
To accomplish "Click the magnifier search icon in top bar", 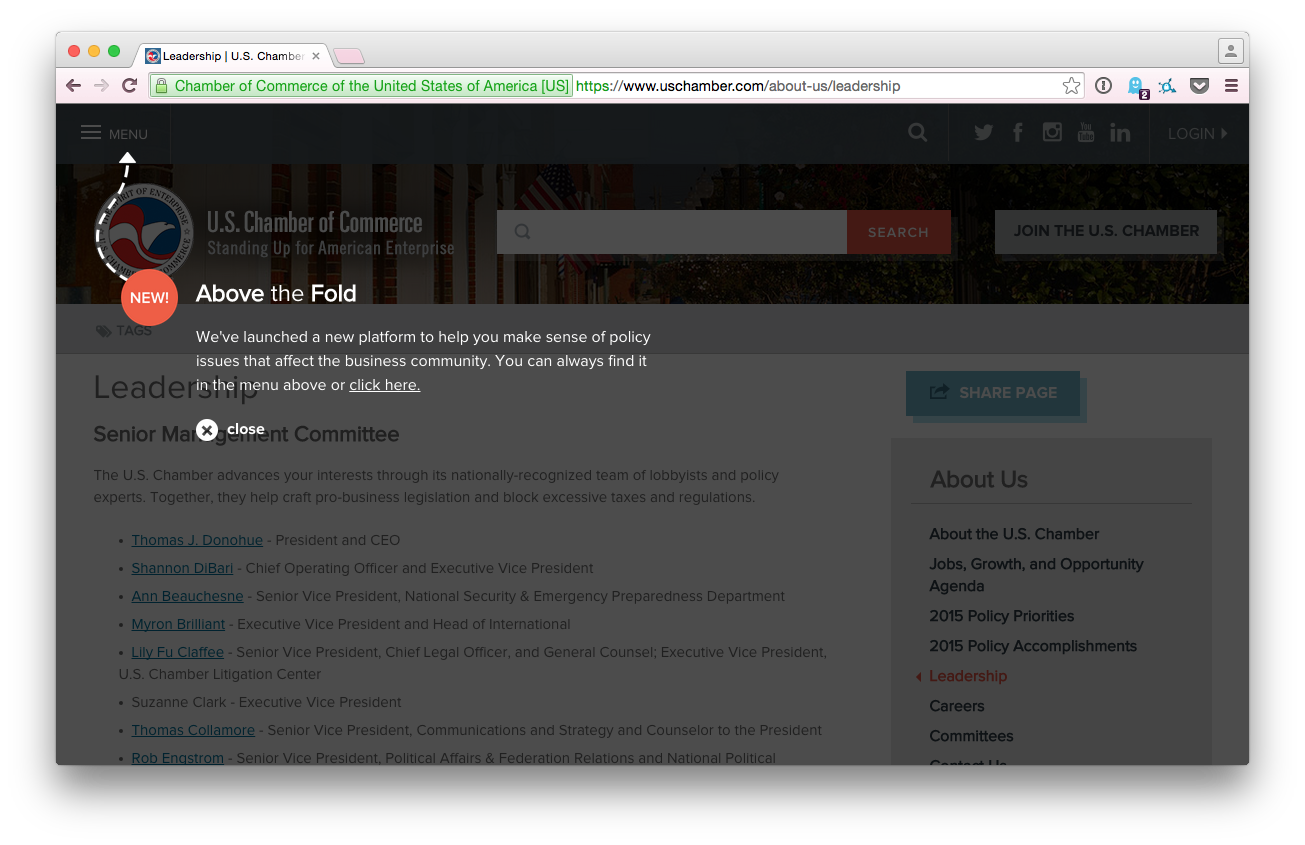I will pyautogui.click(x=917, y=133).
